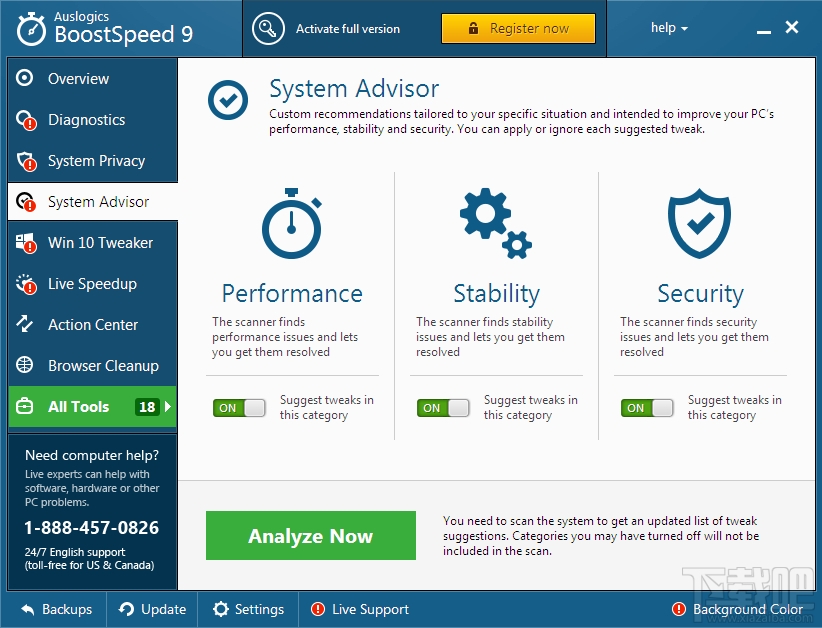The width and height of the screenshot is (822, 628).
Task: Switch to the Overview tab
Action: (71, 79)
